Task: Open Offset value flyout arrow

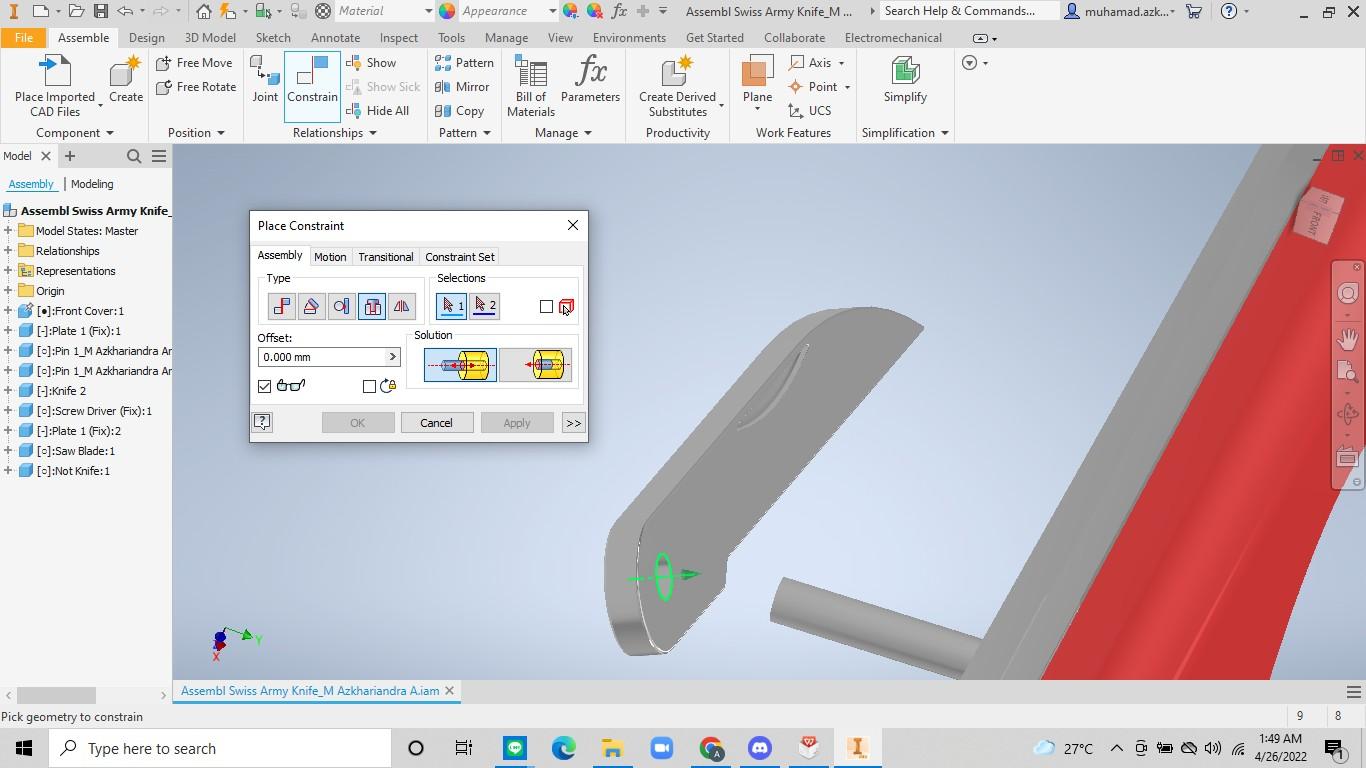Action: coord(392,357)
